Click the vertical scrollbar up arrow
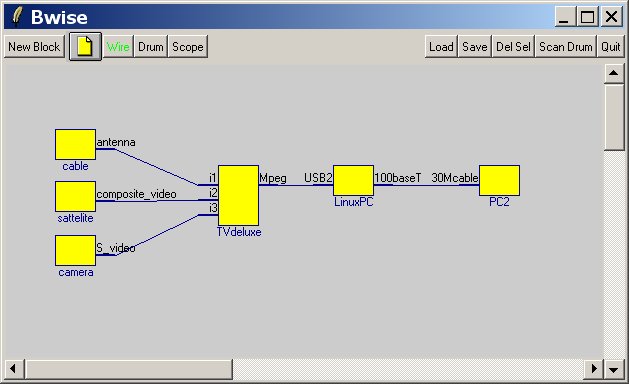Screen dimensions: 629x384 [613, 73]
